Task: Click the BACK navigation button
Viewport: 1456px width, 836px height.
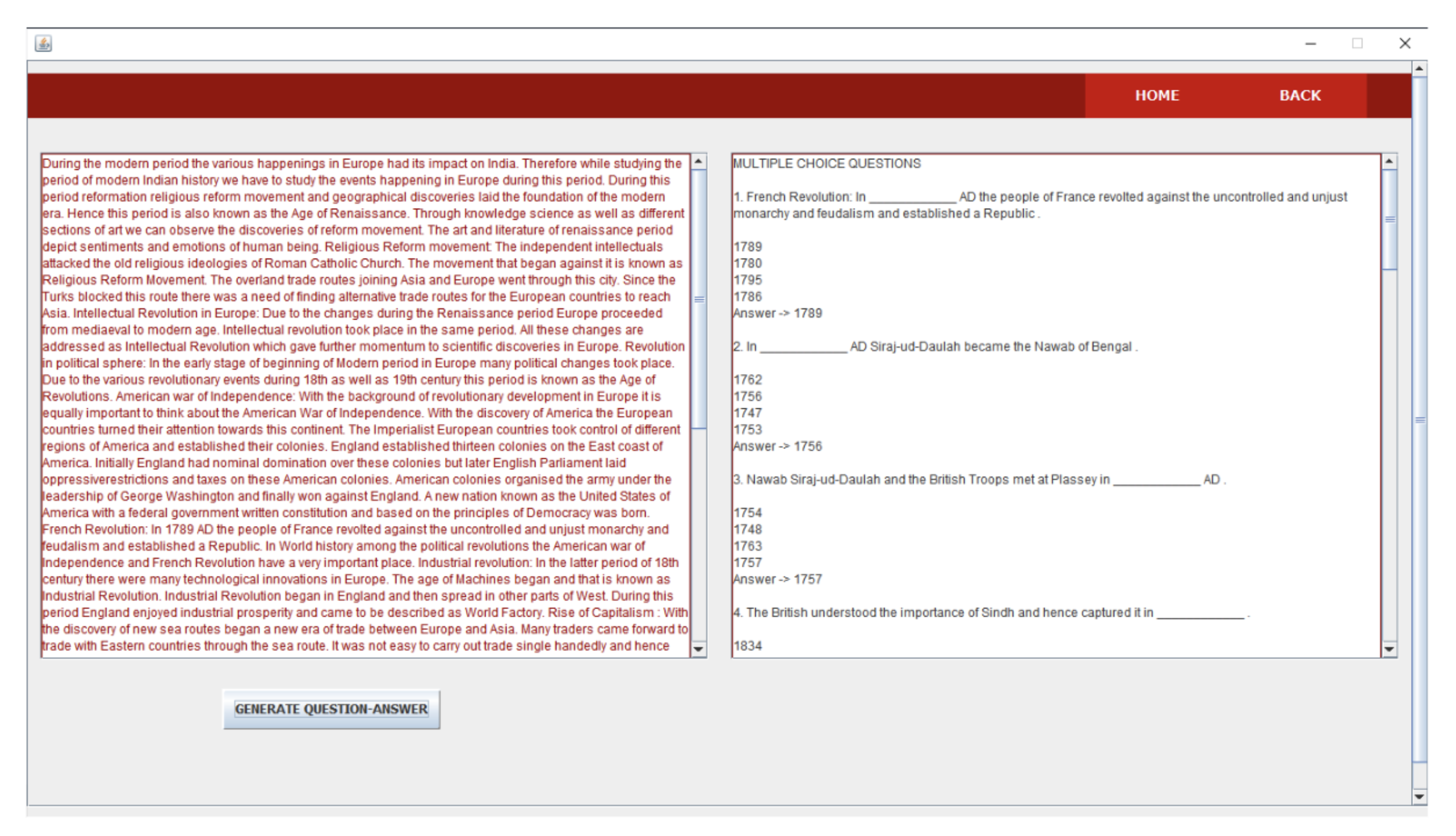Action: (x=1299, y=95)
